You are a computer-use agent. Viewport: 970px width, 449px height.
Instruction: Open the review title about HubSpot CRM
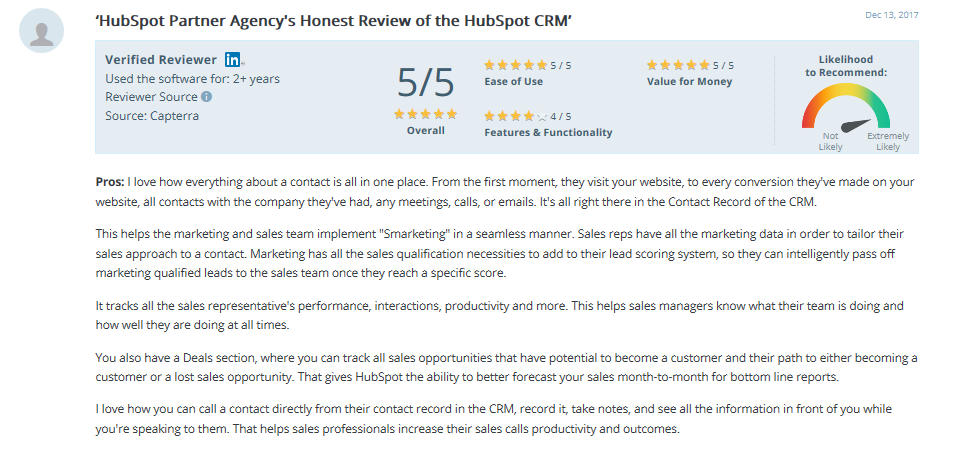(x=333, y=20)
